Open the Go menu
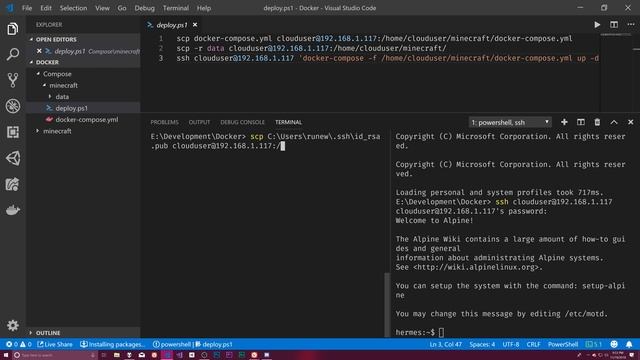640x360 pixels. 122,8
